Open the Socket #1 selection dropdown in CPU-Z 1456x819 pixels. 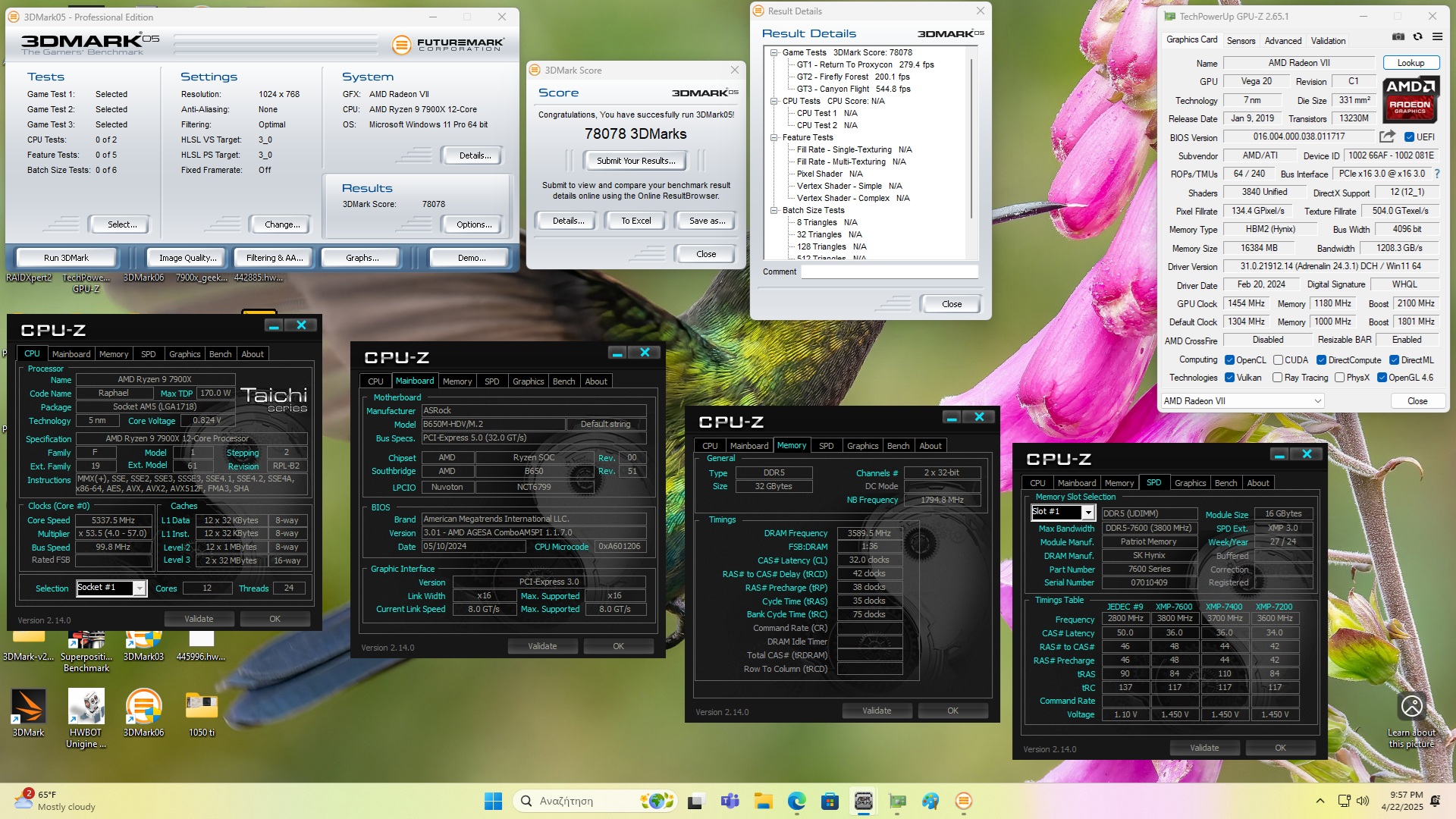[x=111, y=588]
